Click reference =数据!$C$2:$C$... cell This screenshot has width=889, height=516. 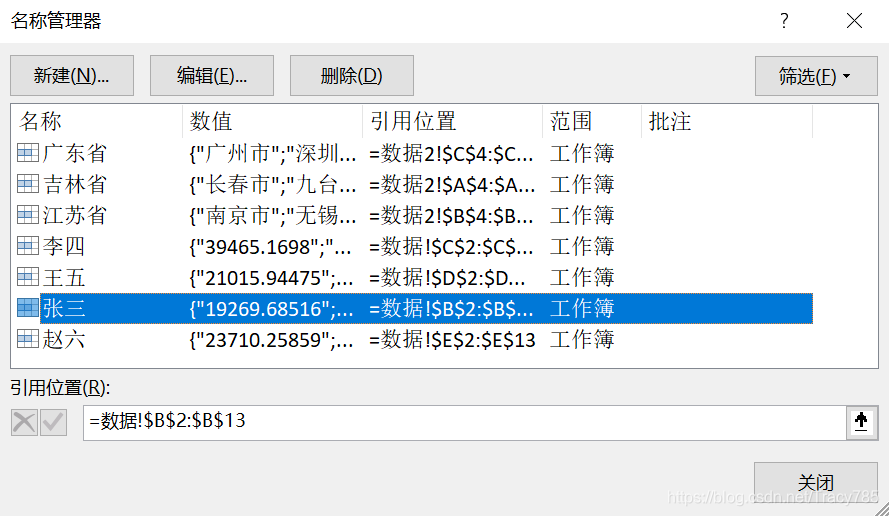tap(451, 247)
